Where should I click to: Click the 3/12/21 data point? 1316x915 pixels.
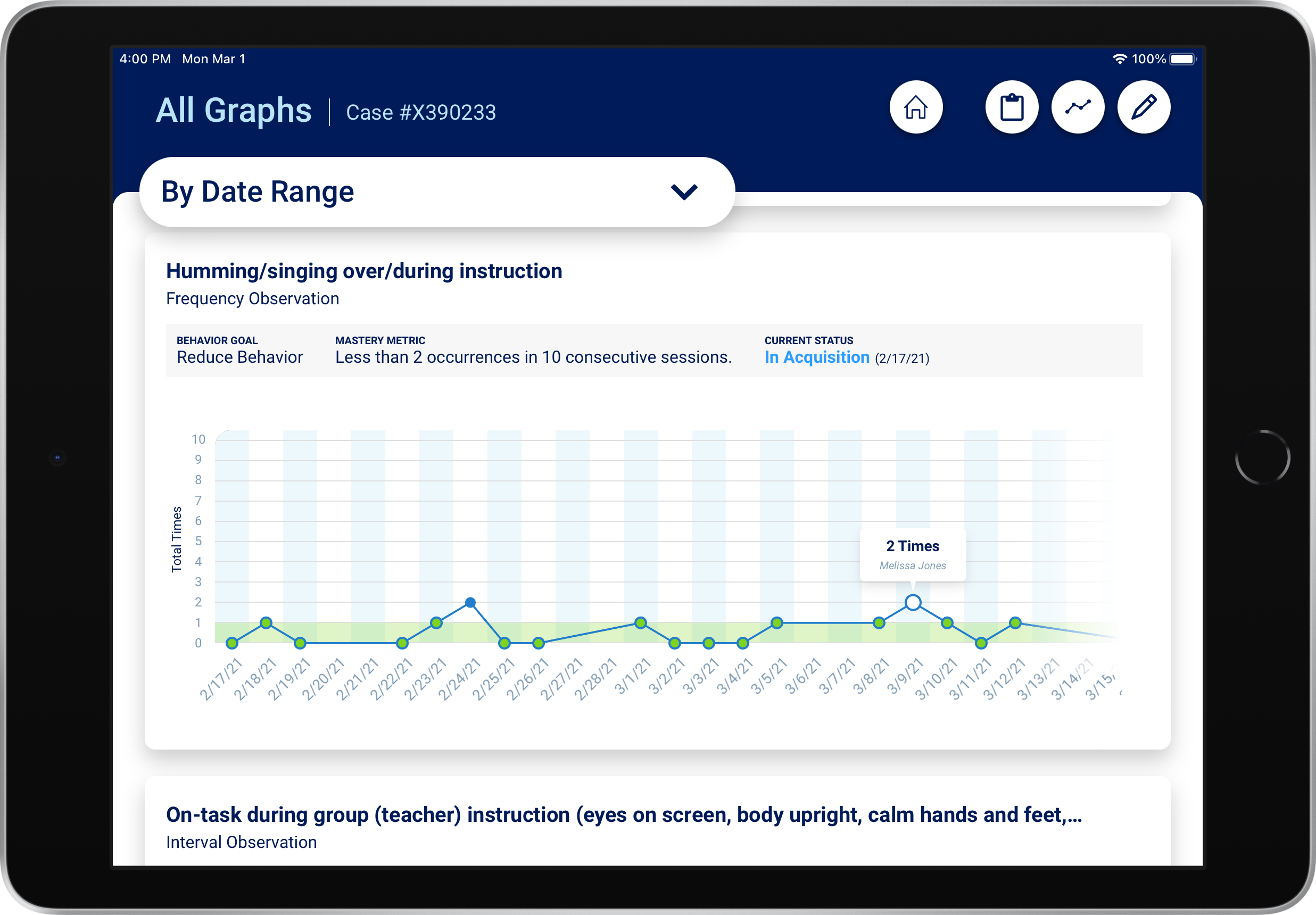[1015, 623]
